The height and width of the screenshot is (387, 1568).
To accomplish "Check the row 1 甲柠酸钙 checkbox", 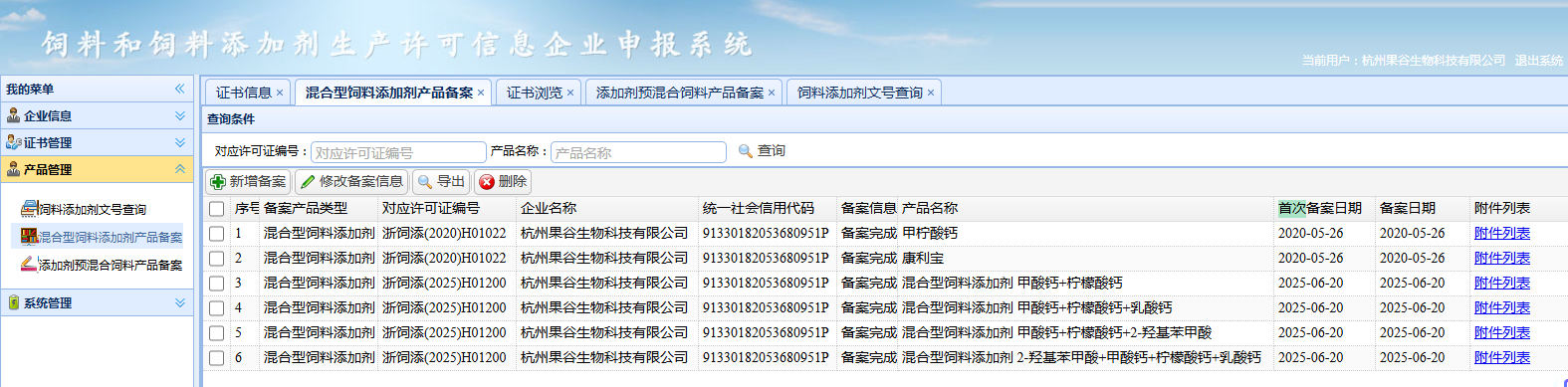I will coord(216,234).
